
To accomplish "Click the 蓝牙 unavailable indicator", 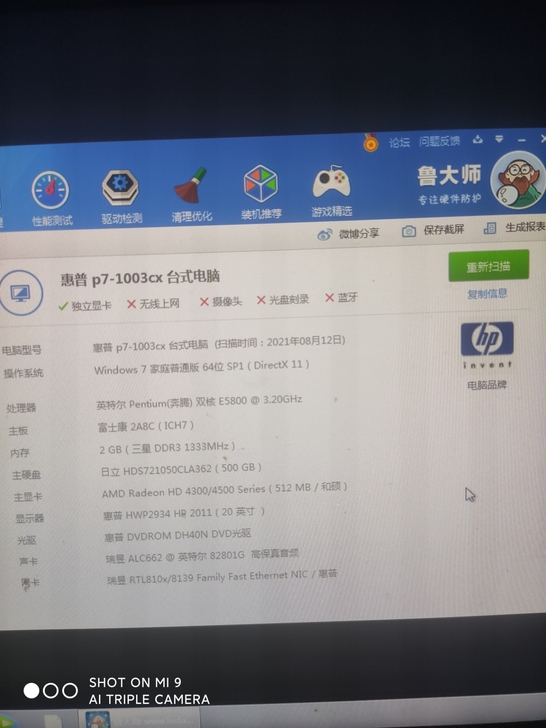I will (341, 298).
